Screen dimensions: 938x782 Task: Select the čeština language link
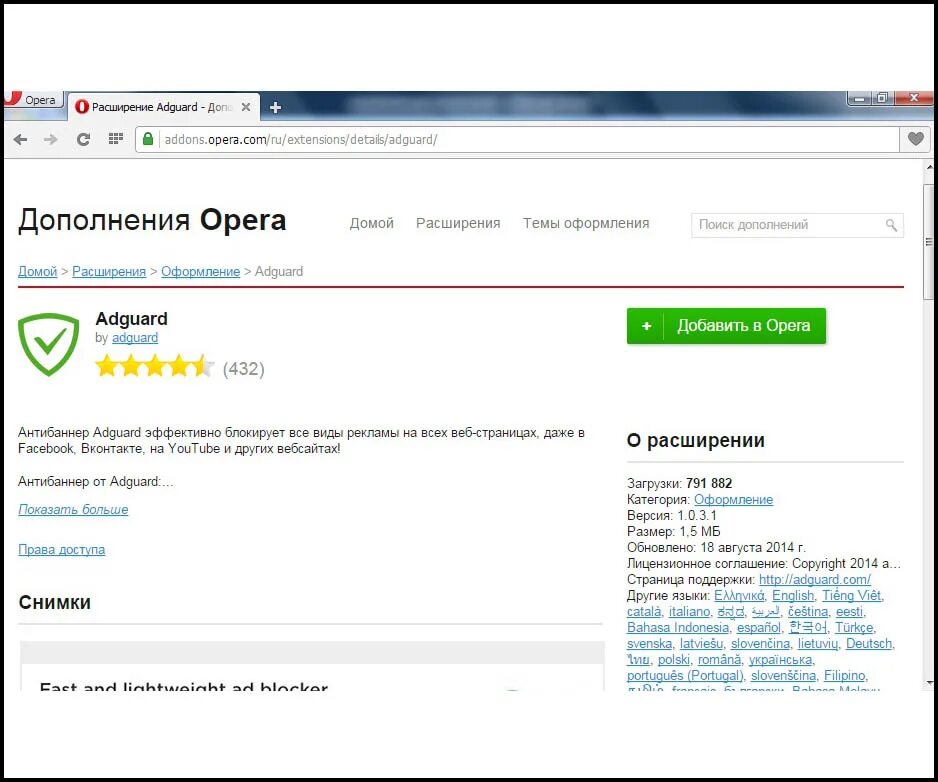808,611
